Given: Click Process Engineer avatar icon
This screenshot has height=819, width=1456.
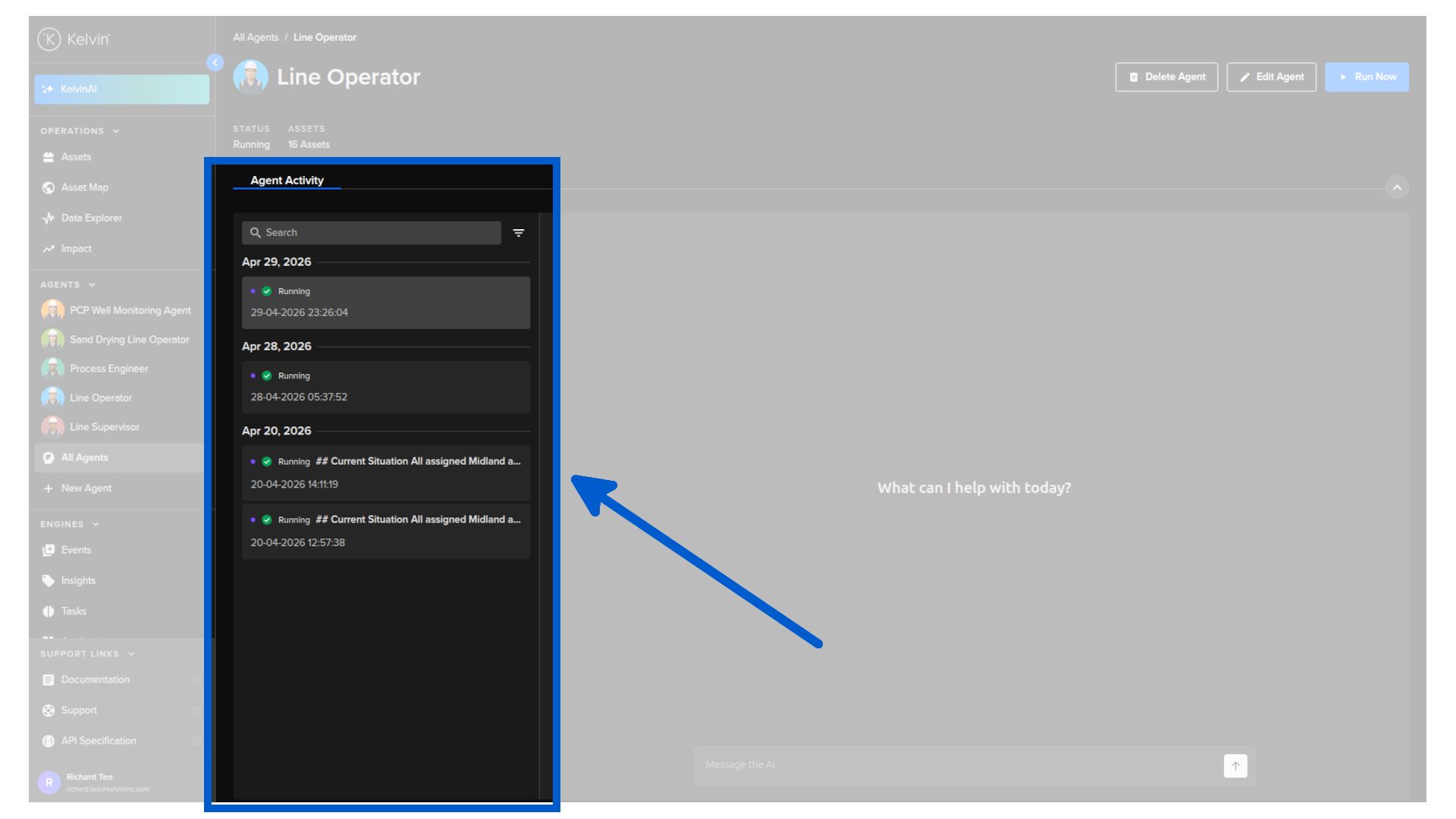Looking at the screenshot, I should click(52, 369).
